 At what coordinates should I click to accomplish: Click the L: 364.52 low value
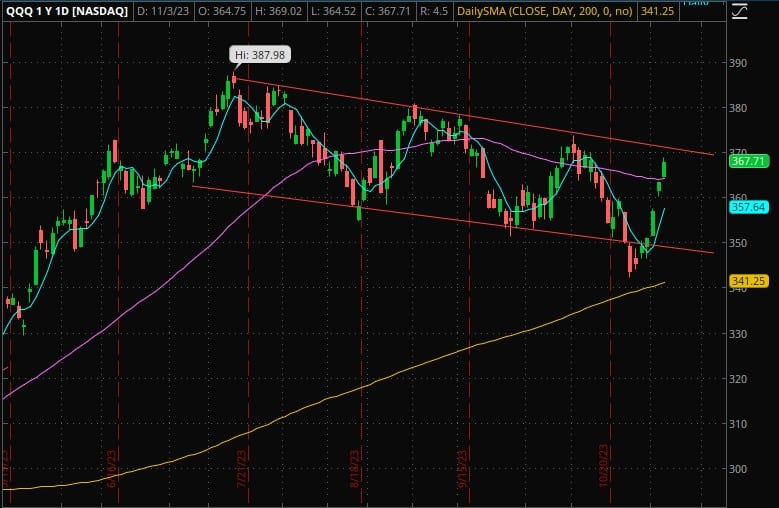(x=333, y=11)
